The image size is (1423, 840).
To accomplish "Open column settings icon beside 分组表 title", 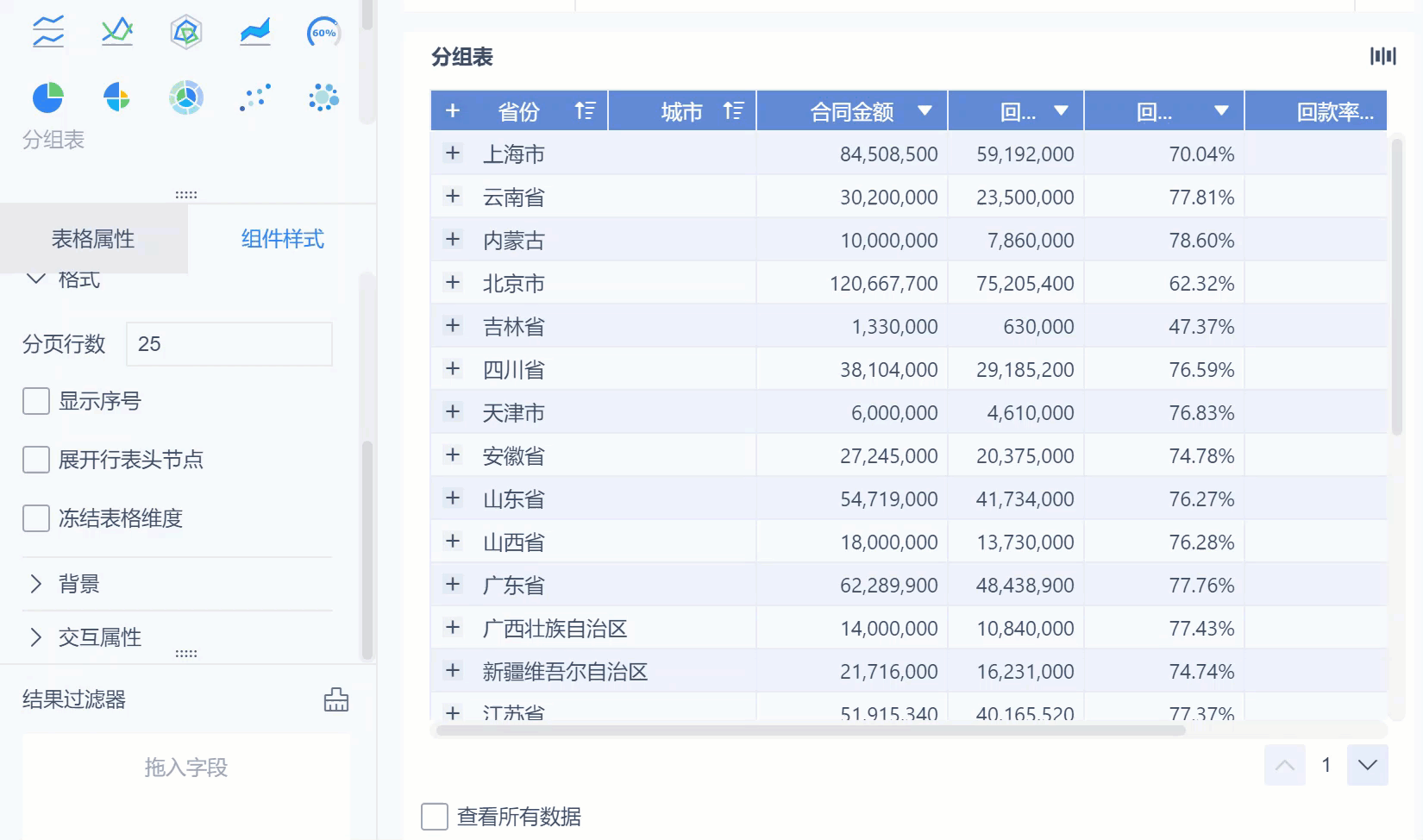I will click(x=1383, y=56).
